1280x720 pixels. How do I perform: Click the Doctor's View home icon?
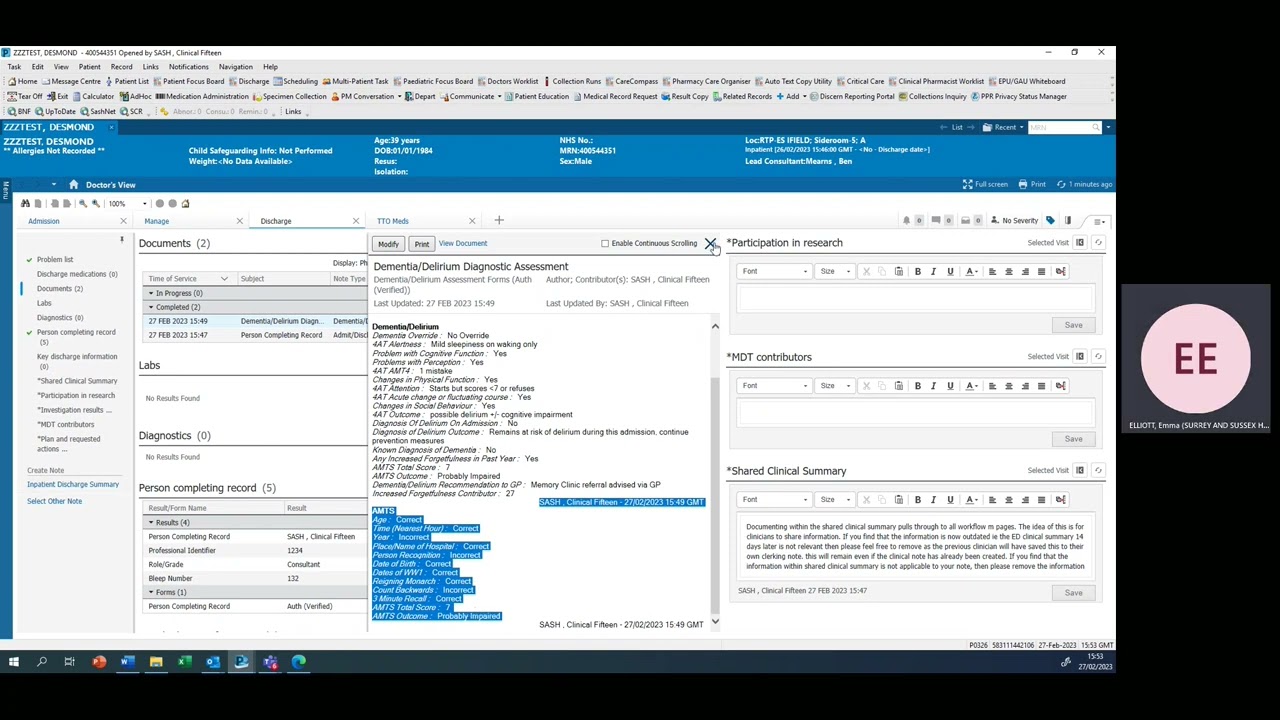click(73, 185)
